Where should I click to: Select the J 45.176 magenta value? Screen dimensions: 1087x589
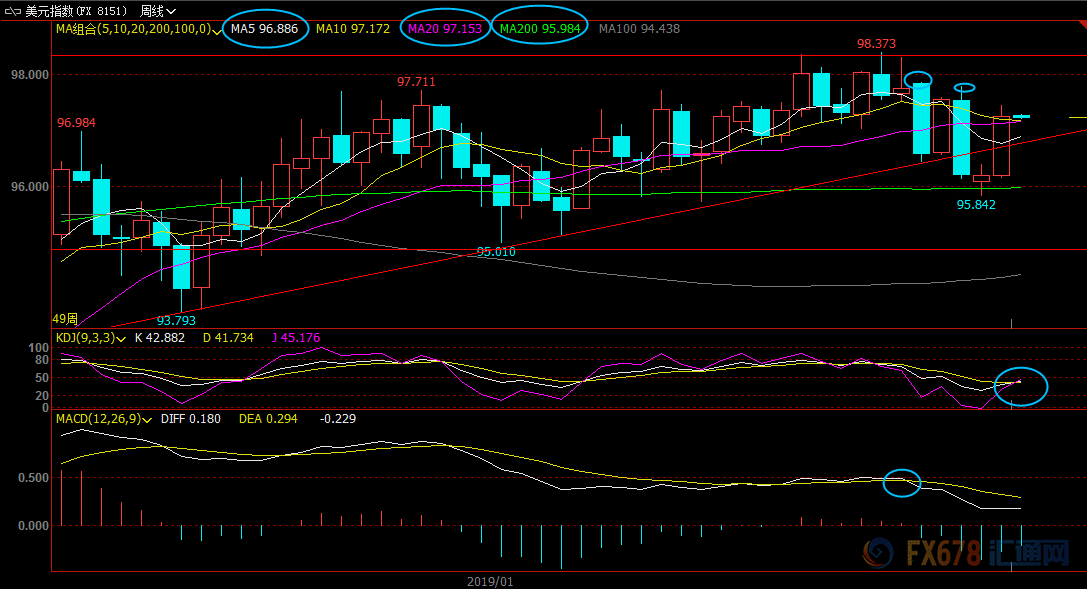pos(295,337)
